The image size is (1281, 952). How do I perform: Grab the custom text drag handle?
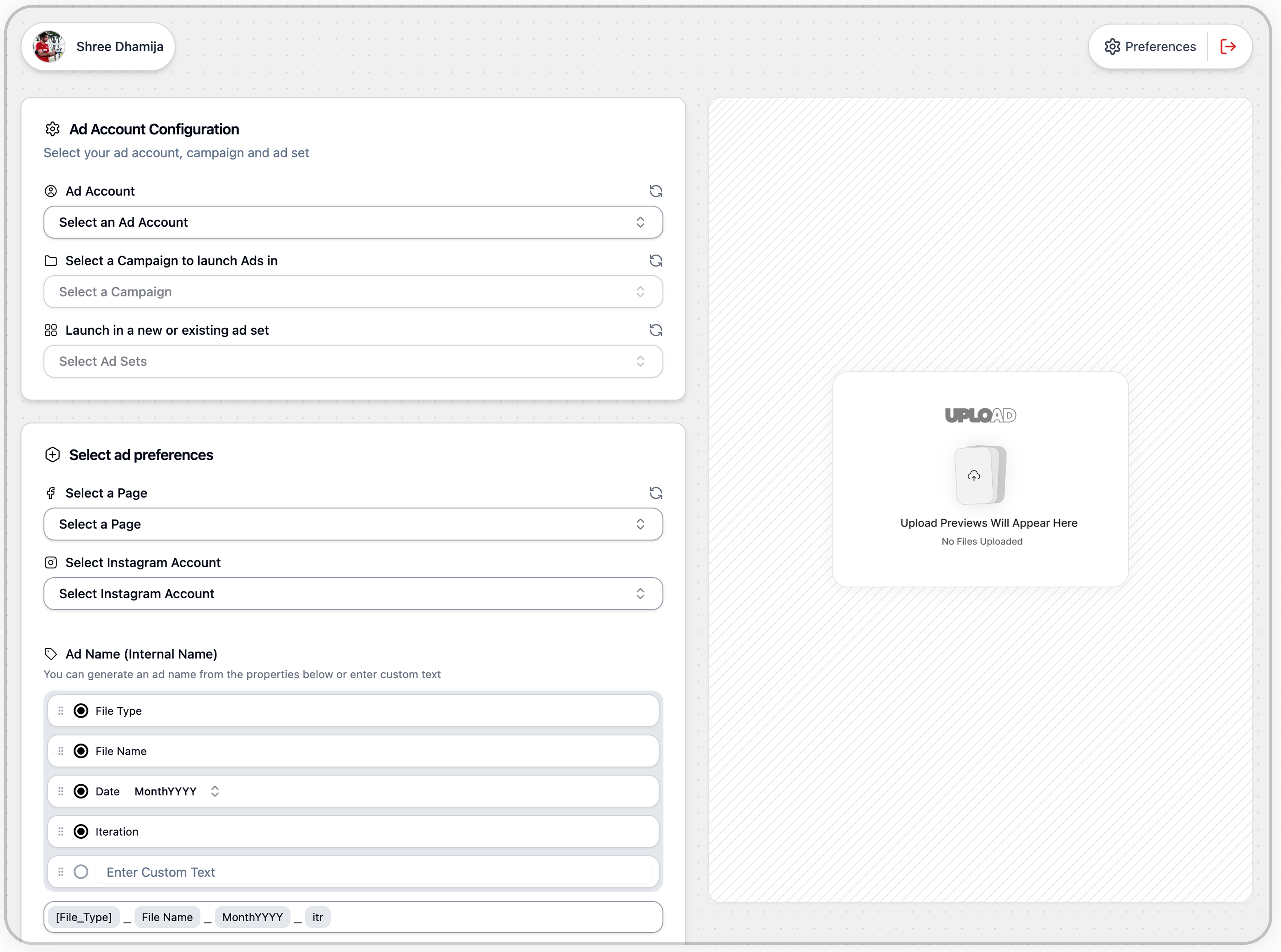click(x=61, y=872)
